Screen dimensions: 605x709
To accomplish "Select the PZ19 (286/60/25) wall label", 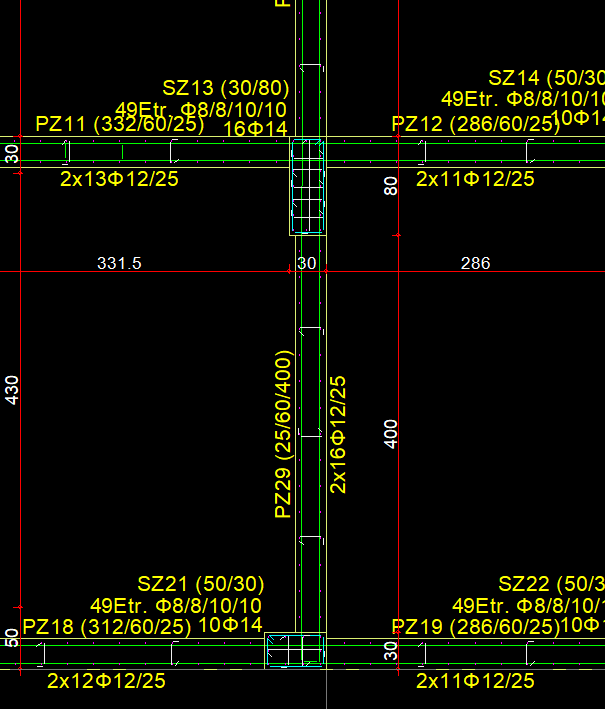I will click(x=475, y=627).
